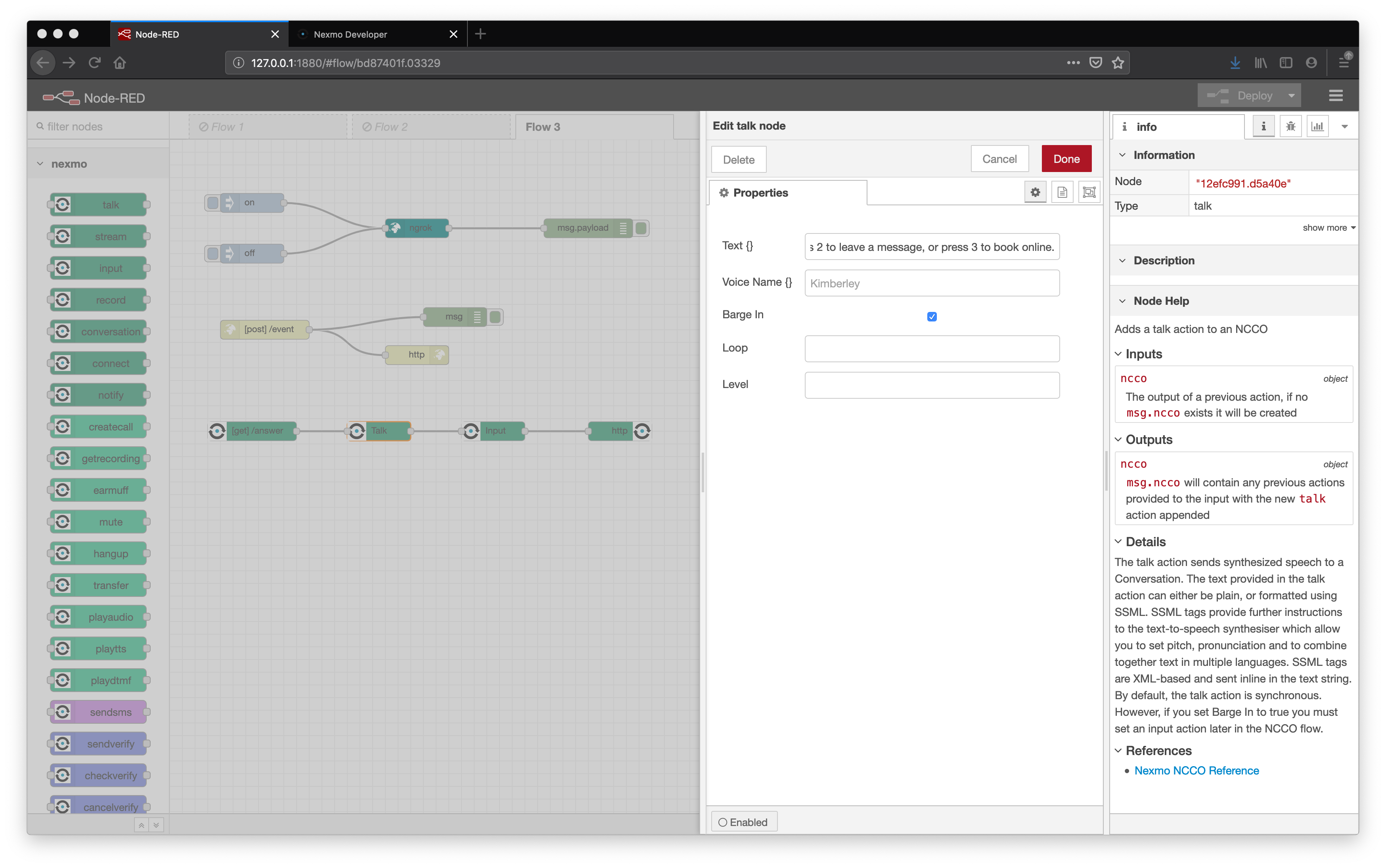Select the playaudio node in palette
This screenshot has width=1386, height=868.
(x=98, y=617)
